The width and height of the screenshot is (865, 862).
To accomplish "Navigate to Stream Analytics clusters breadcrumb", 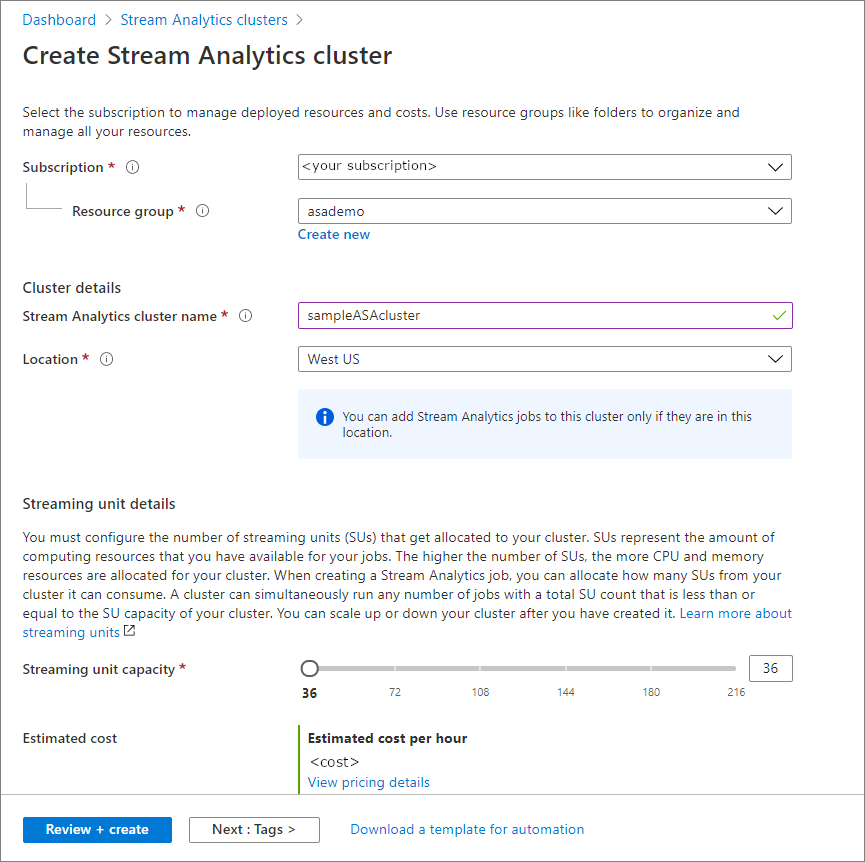I will tap(203, 20).
